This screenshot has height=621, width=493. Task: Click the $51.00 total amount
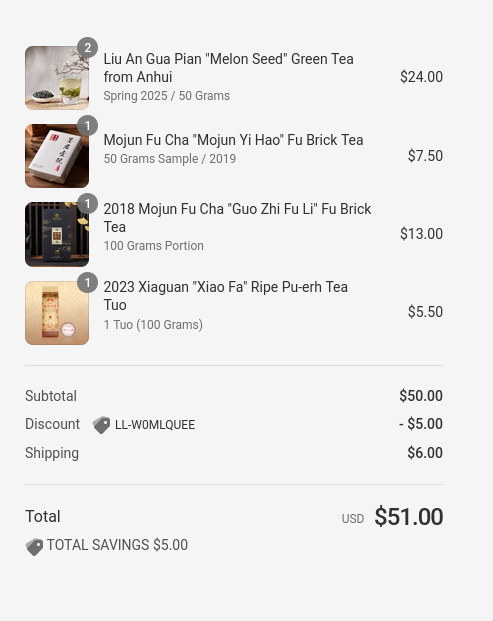(x=409, y=516)
